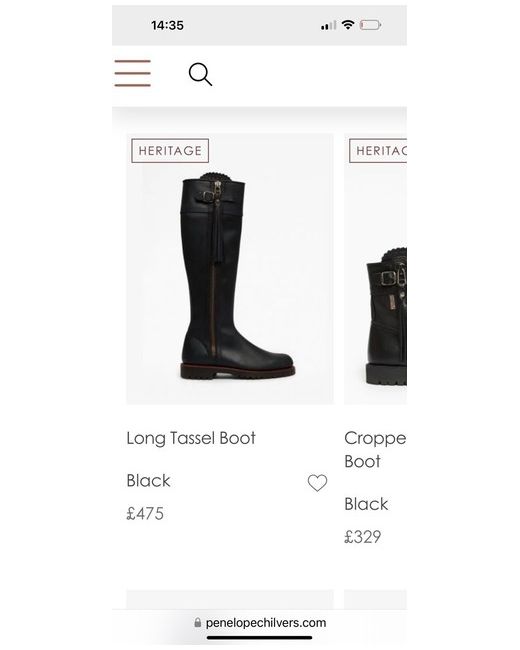Screen dimensions: 520x650
Task: Open the Cropped Boot product image
Action: pyautogui.click(x=375, y=269)
